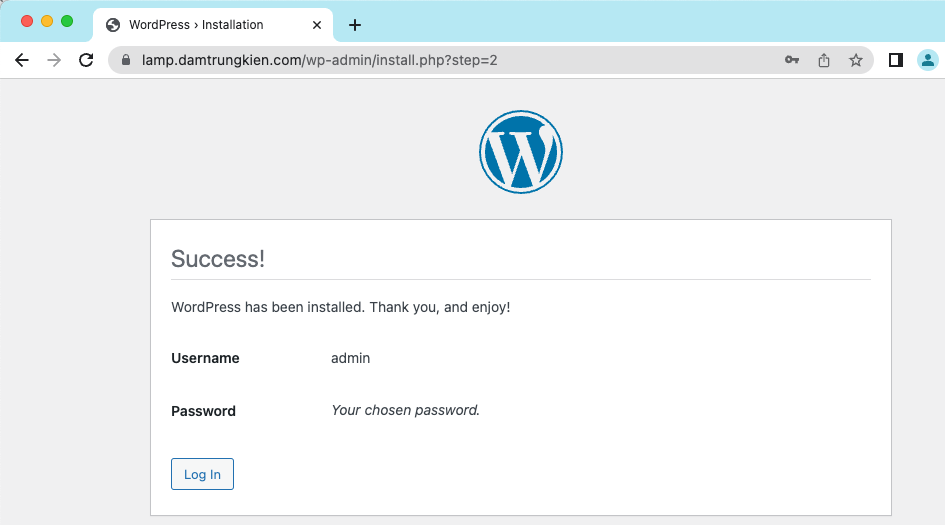Image resolution: width=945 pixels, height=525 pixels.
Task: Click the browser forward arrow
Action: click(x=54, y=60)
